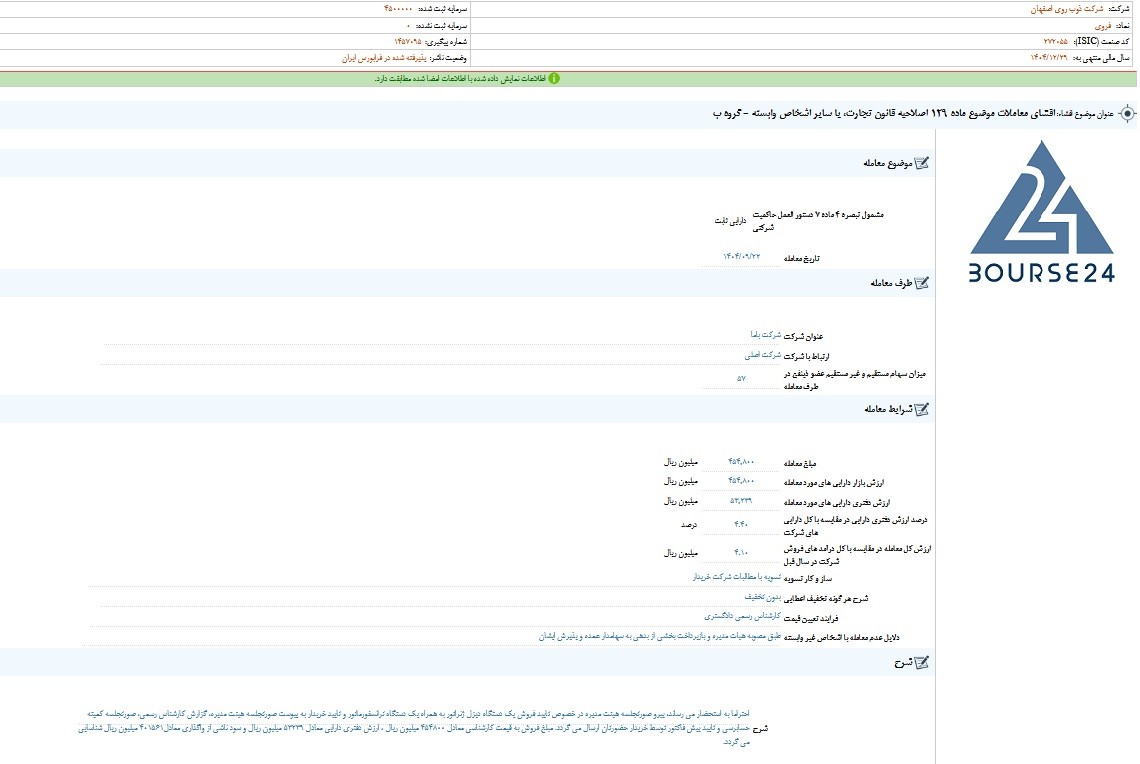Select the ارزش بازار asset value 454,800

(741, 480)
